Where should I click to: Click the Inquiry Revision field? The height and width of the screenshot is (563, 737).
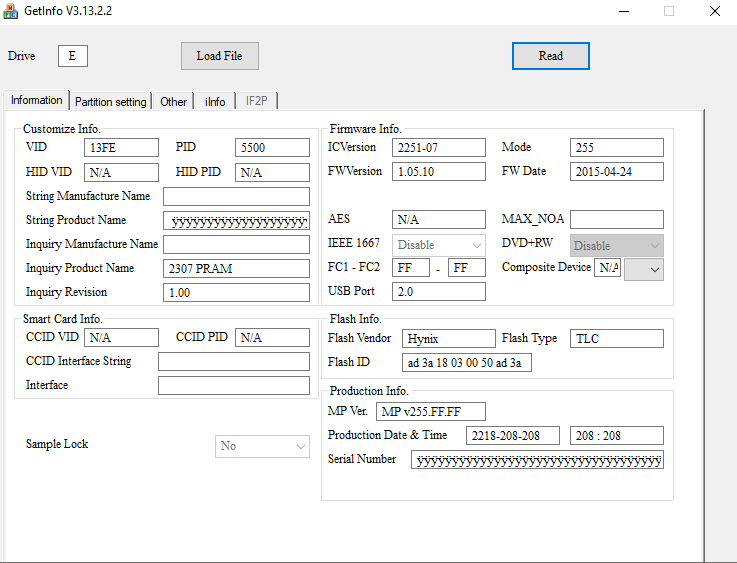[x=236, y=292]
